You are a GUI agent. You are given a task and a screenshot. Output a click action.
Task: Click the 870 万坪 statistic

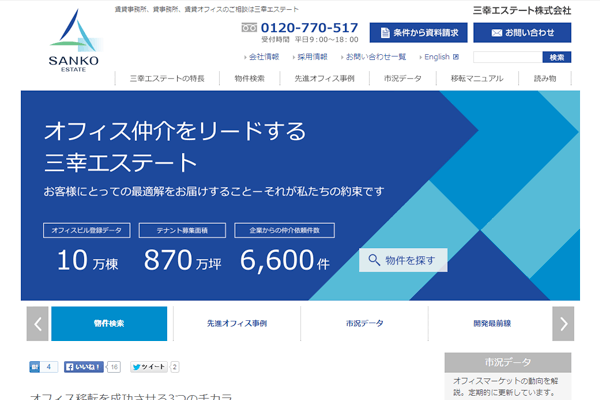[x=182, y=260]
